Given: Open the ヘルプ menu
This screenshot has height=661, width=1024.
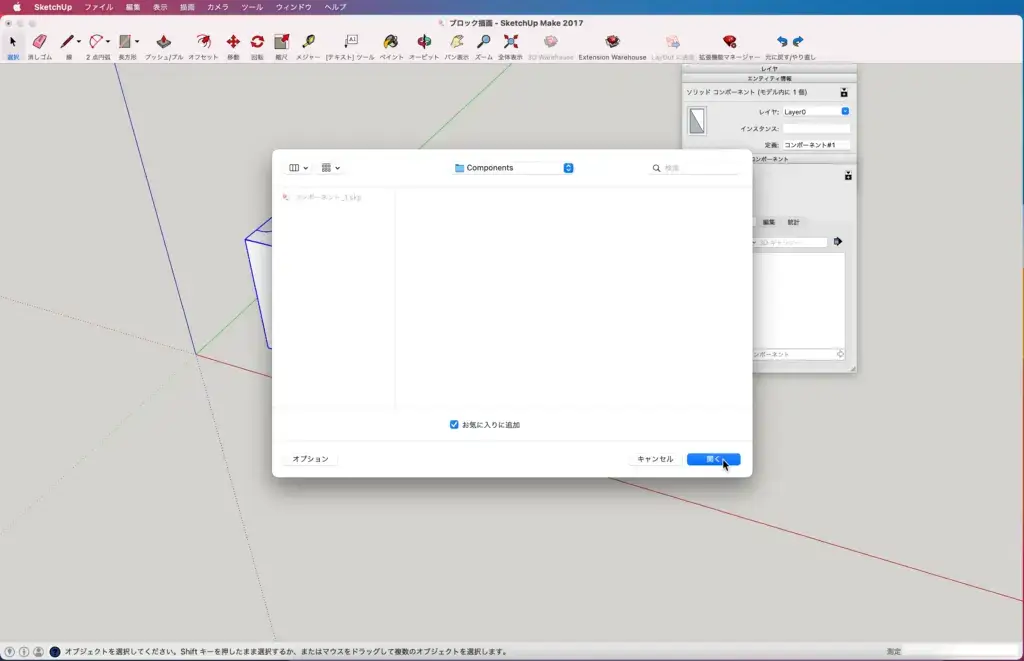Looking at the screenshot, I should 335,7.
